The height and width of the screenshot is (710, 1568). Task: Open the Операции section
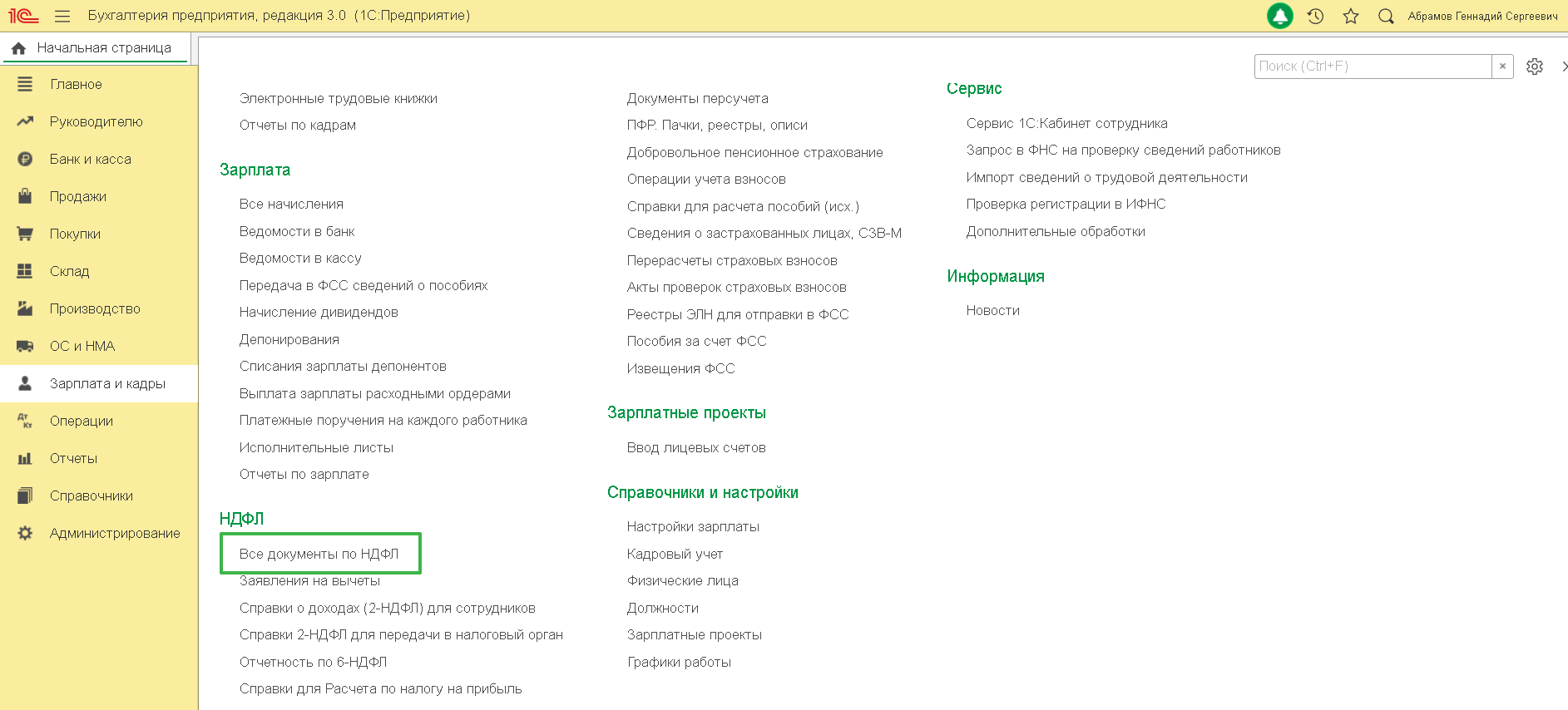[82, 421]
